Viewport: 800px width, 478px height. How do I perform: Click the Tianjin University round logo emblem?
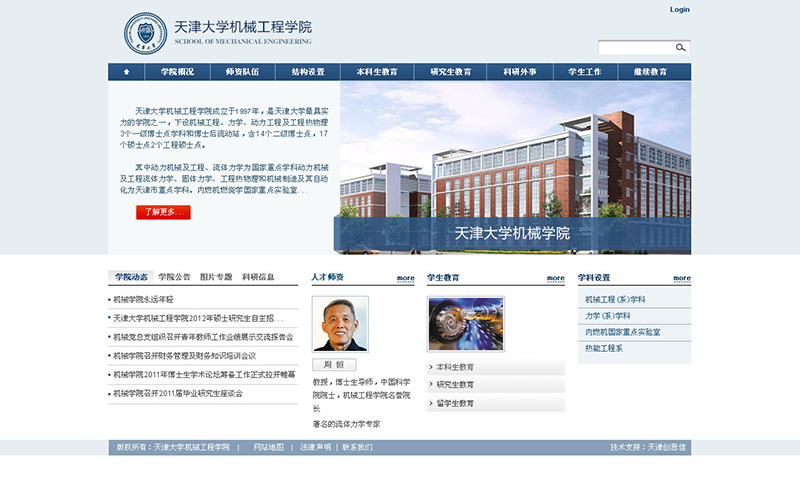coord(146,33)
